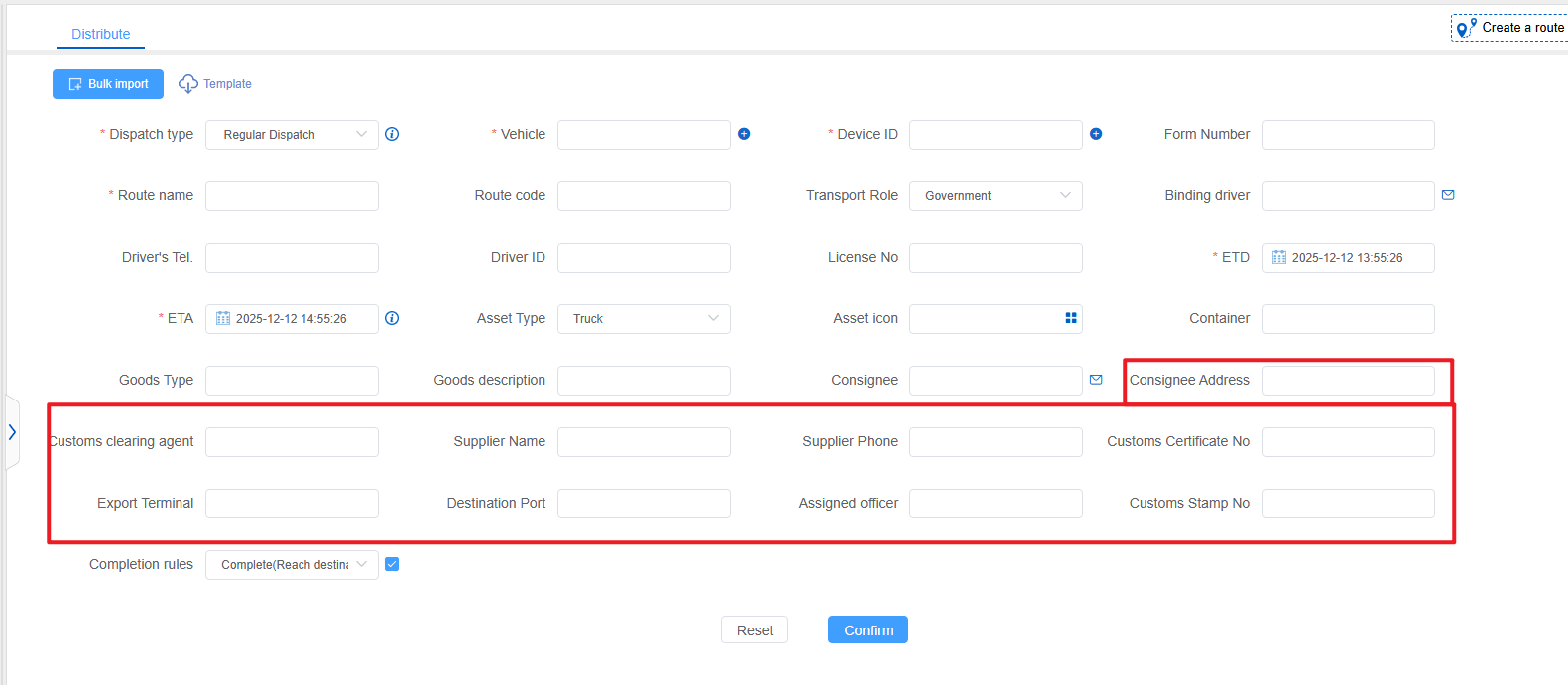The image size is (1568, 685).
Task: Click the envelope icon beside Consignee field
Action: click(x=1096, y=380)
